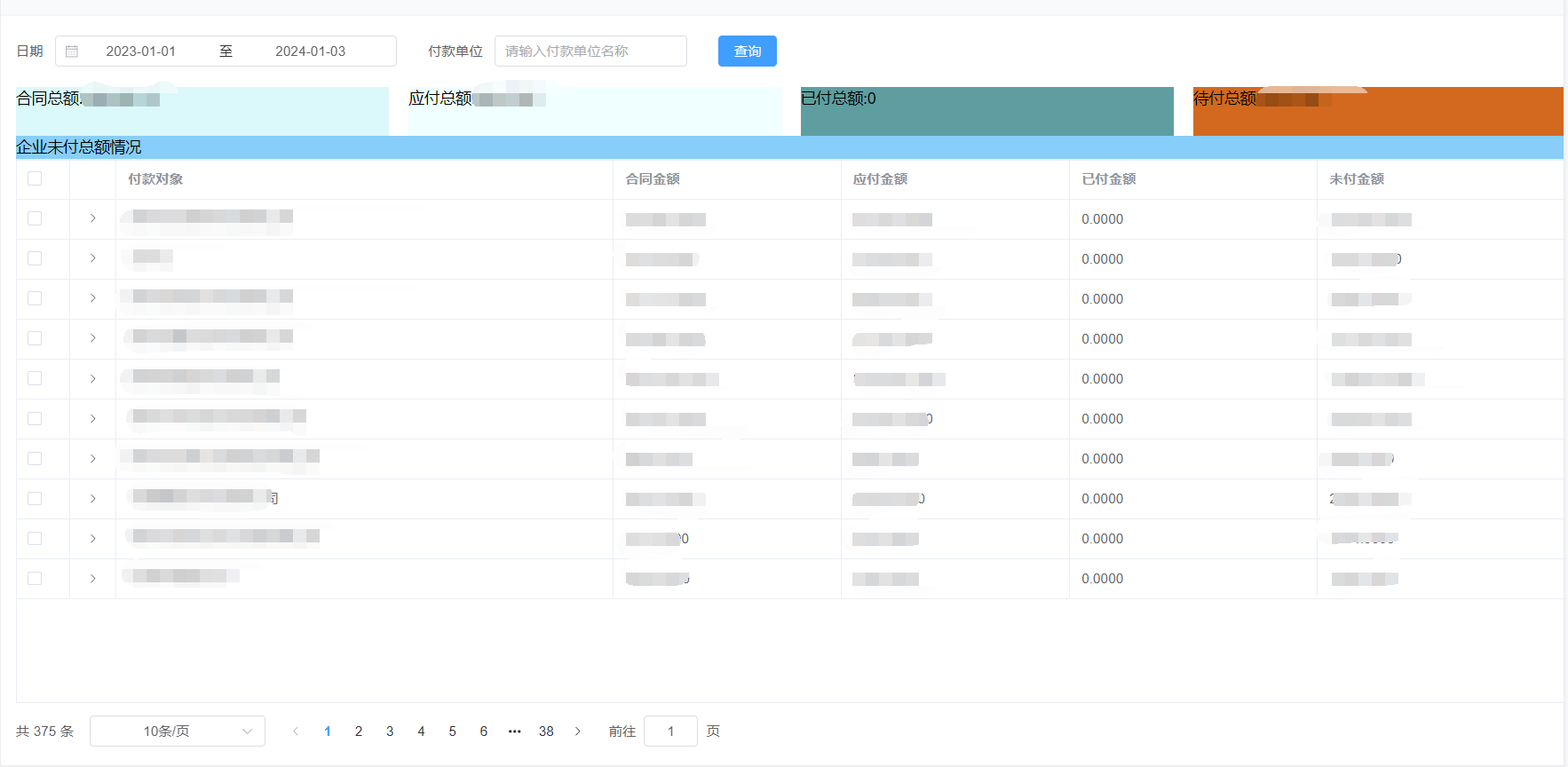
Task: Click the 查询 search button
Action: [x=748, y=51]
